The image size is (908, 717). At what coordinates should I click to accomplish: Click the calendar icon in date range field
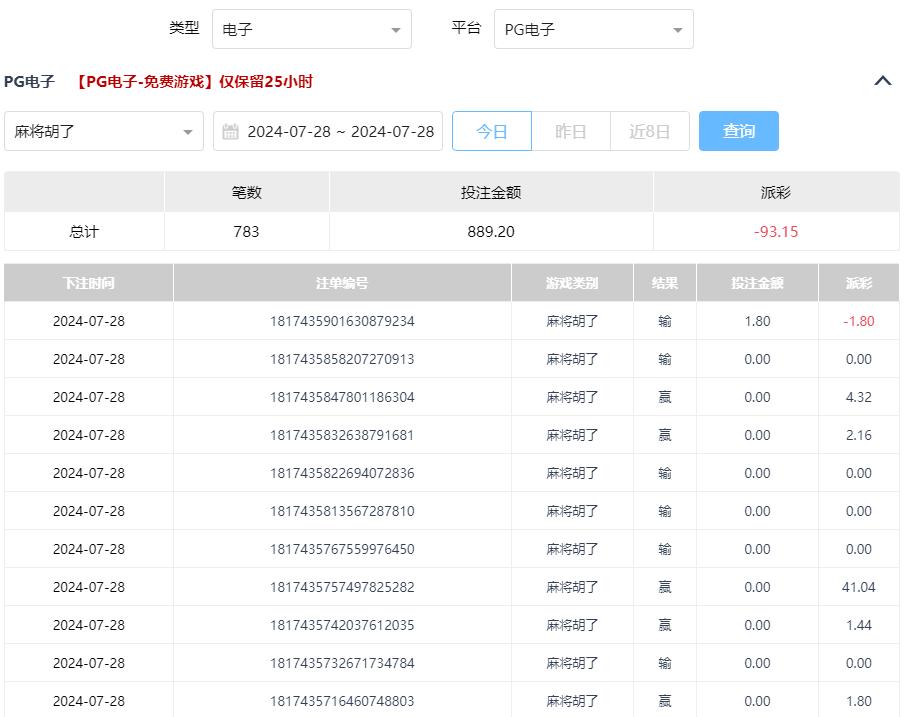231,132
